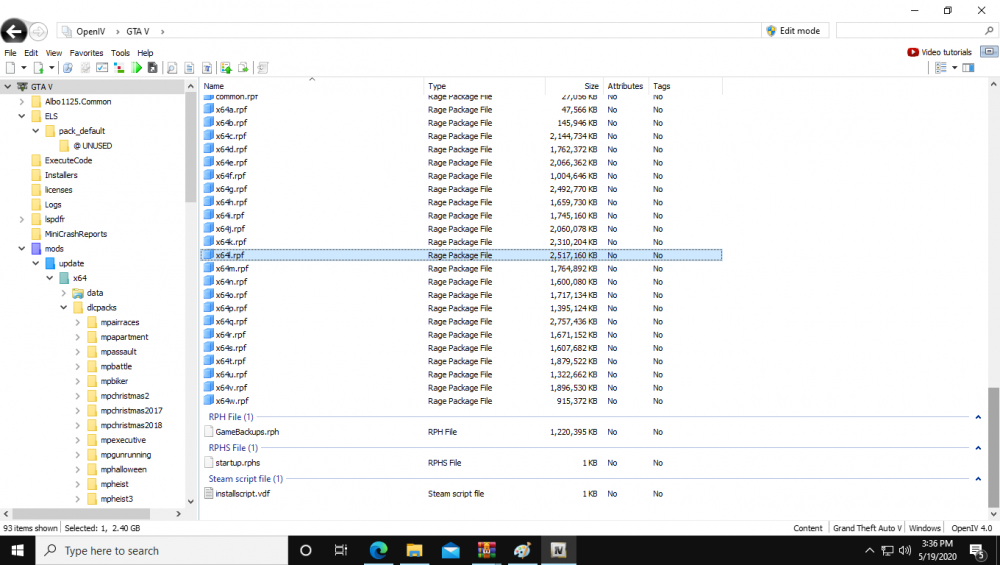Open the Tools menu
This screenshot has height=565, width=1000.
pos(120,53)
